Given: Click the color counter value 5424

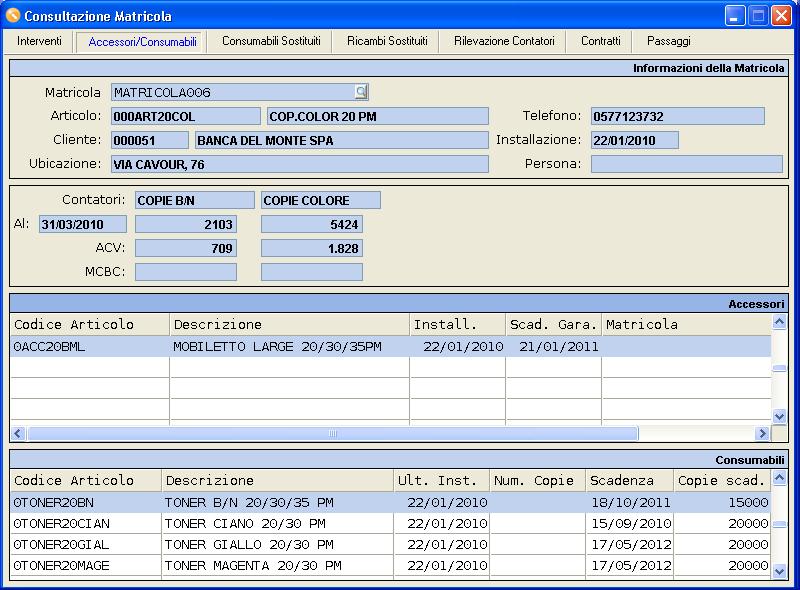Looking at the screenshot, I should coord(312,224).
